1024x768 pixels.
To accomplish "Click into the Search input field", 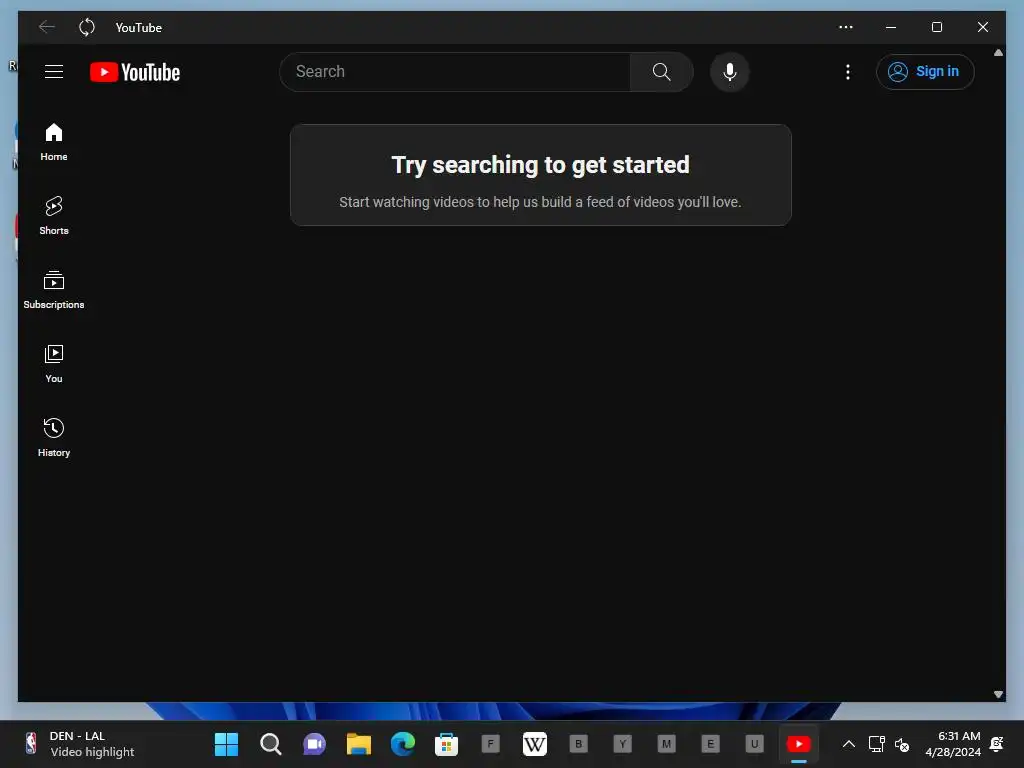I will 455,72.
